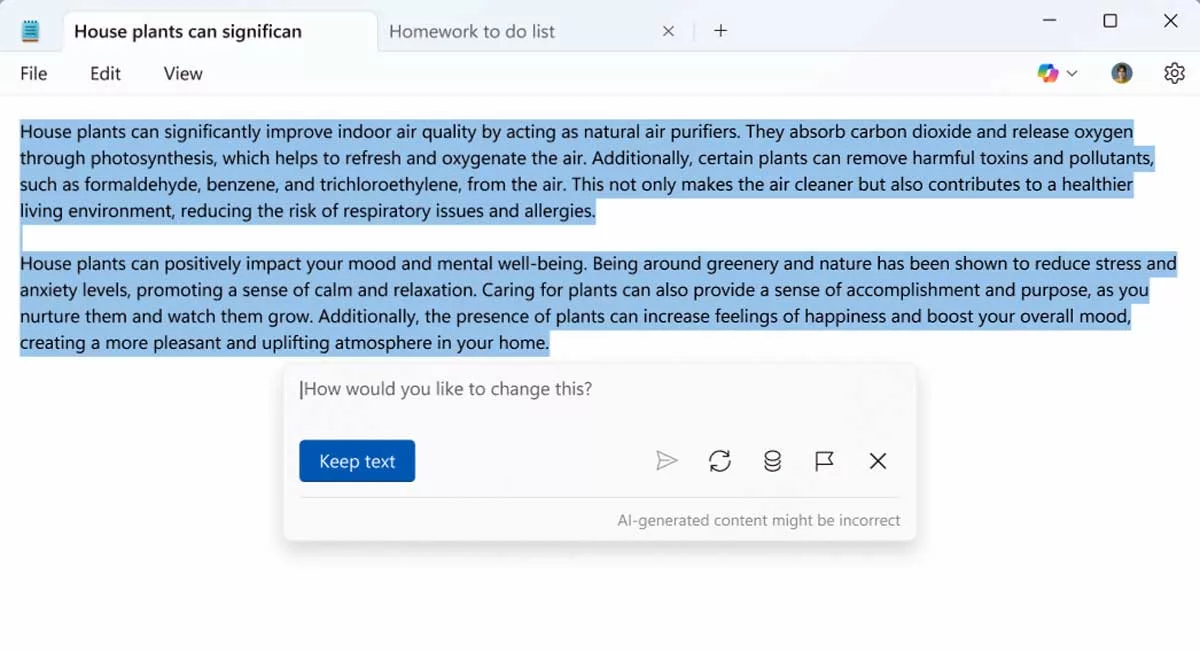
Task: Open the Edit menu
Action: (x=105, y=73)
